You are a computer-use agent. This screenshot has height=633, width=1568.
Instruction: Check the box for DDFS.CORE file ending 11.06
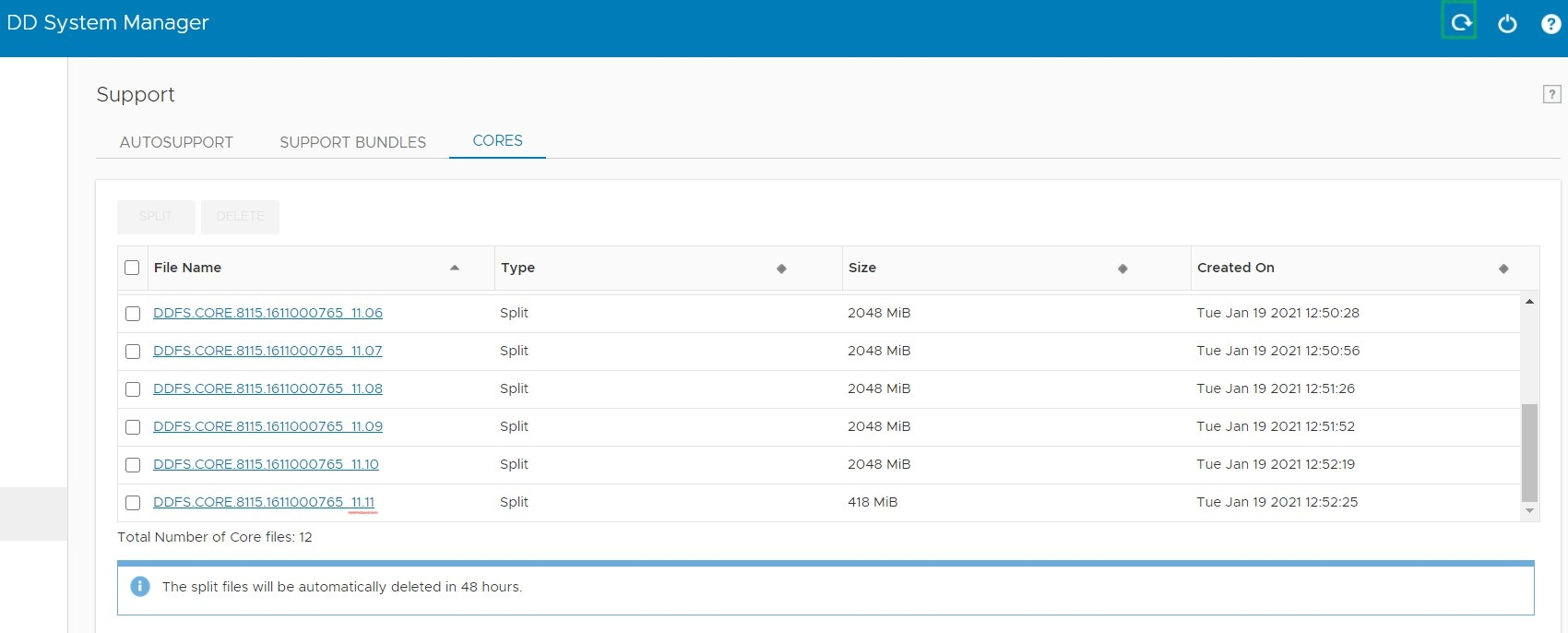pos(133,314)
